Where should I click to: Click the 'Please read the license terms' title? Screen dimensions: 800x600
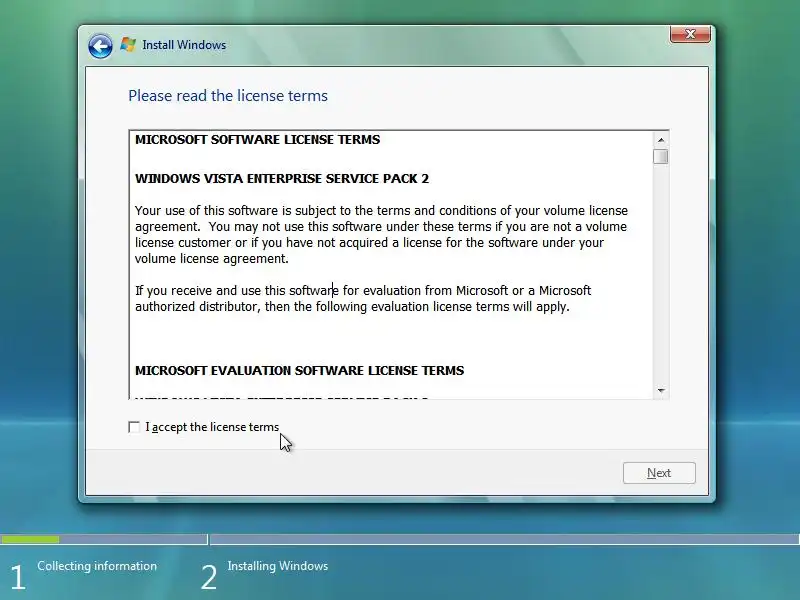228,96
